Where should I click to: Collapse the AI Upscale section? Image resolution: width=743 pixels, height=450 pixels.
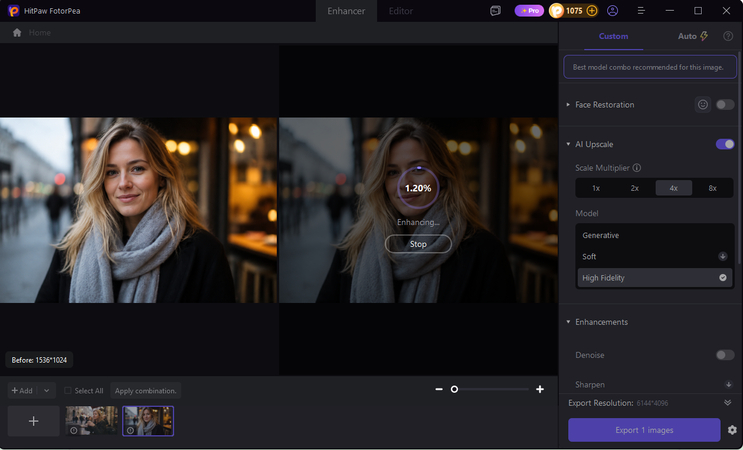tap(568, 144)
